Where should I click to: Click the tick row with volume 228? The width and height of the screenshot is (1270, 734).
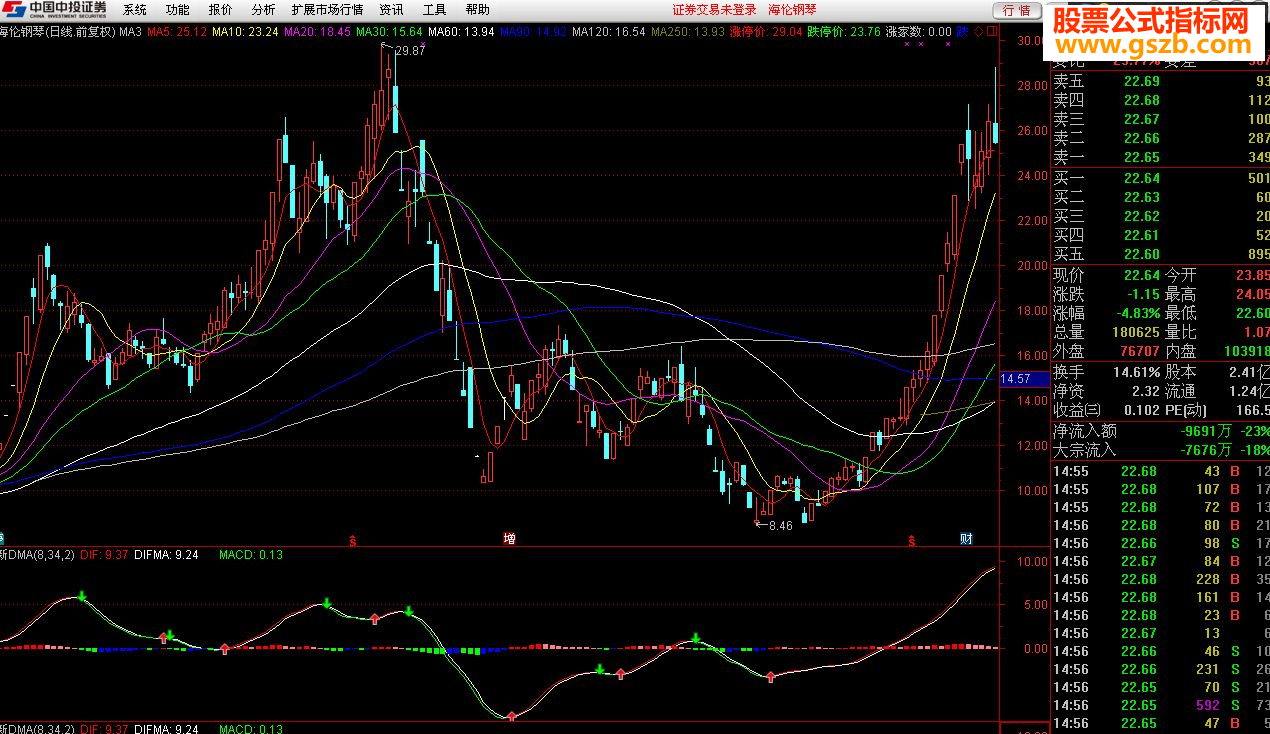tap(1160, 579)
